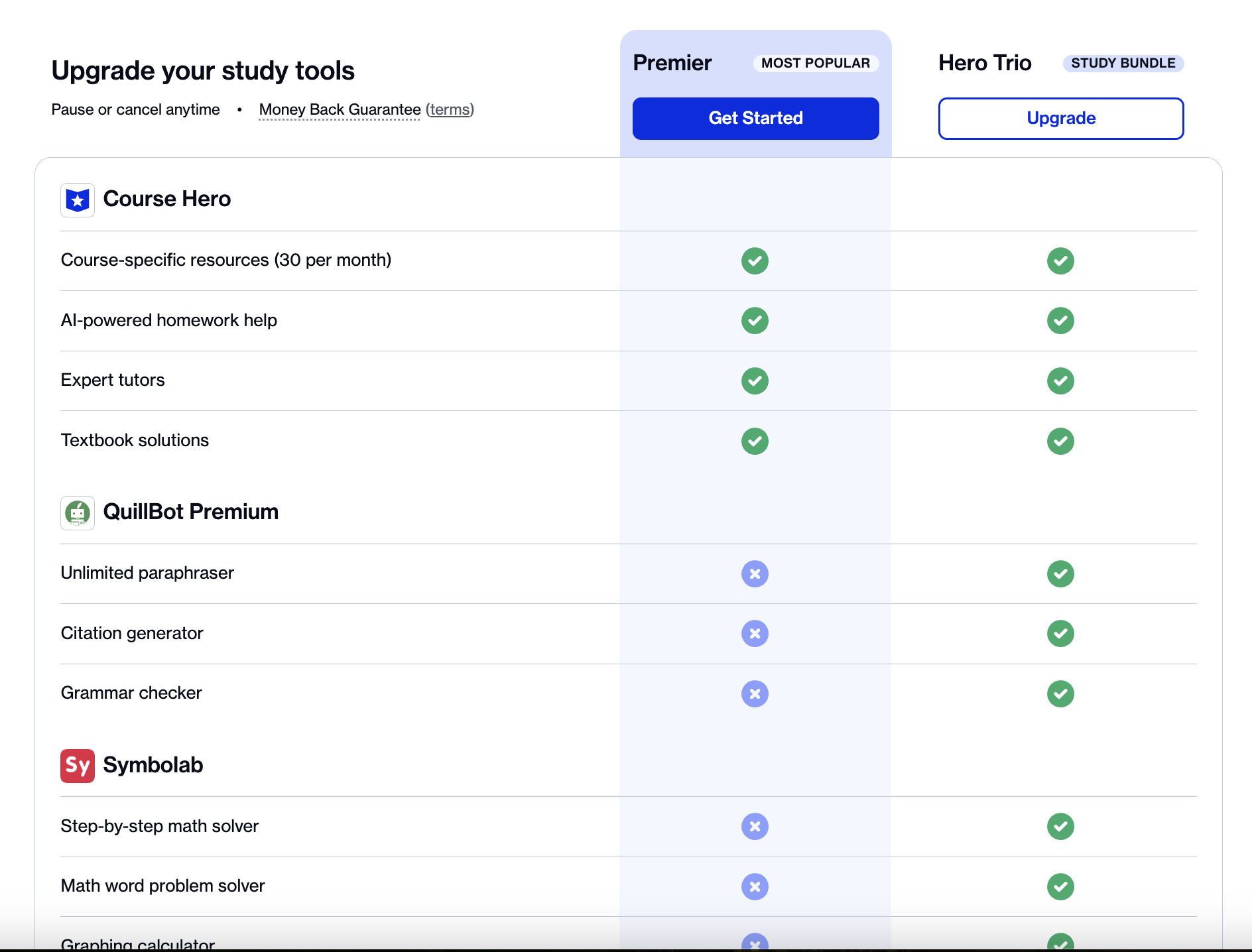Screen dimensions: 1252x952
Task: Click the Course Hero section heading
Action: click(167, 199)
